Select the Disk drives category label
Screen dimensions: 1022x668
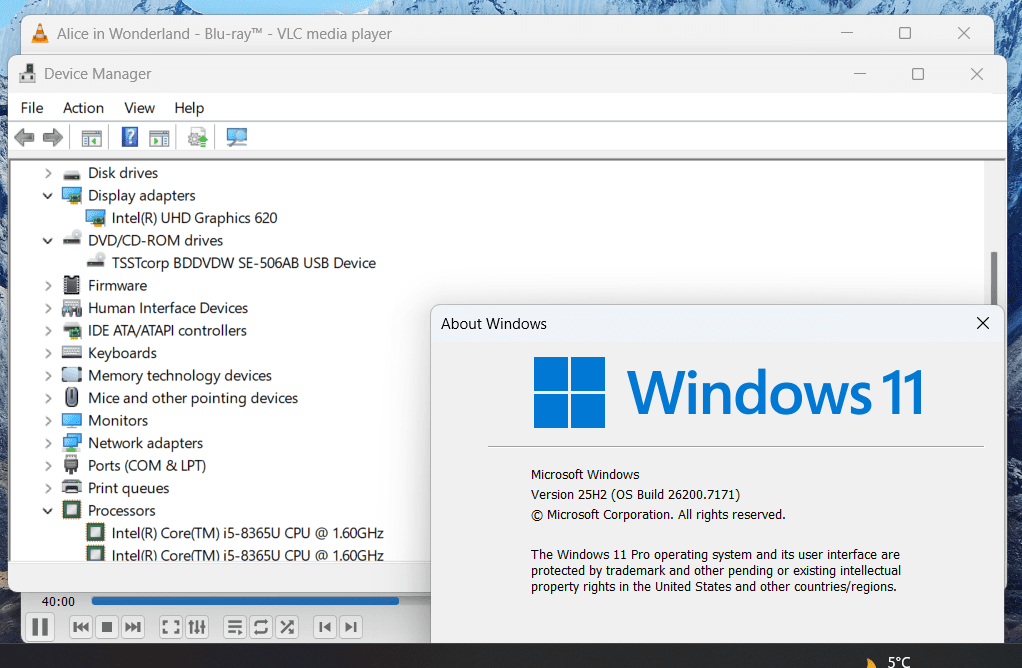click(123, 173)
